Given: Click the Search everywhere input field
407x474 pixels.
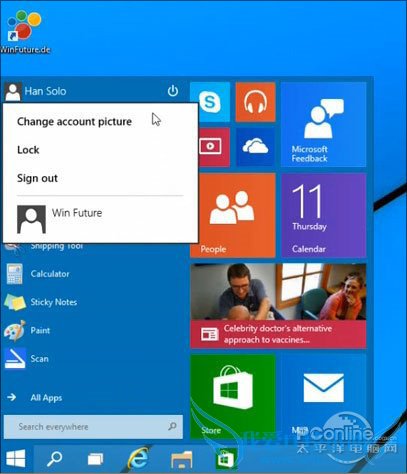Looking at the screenshot, I should [x=93, y=427].
